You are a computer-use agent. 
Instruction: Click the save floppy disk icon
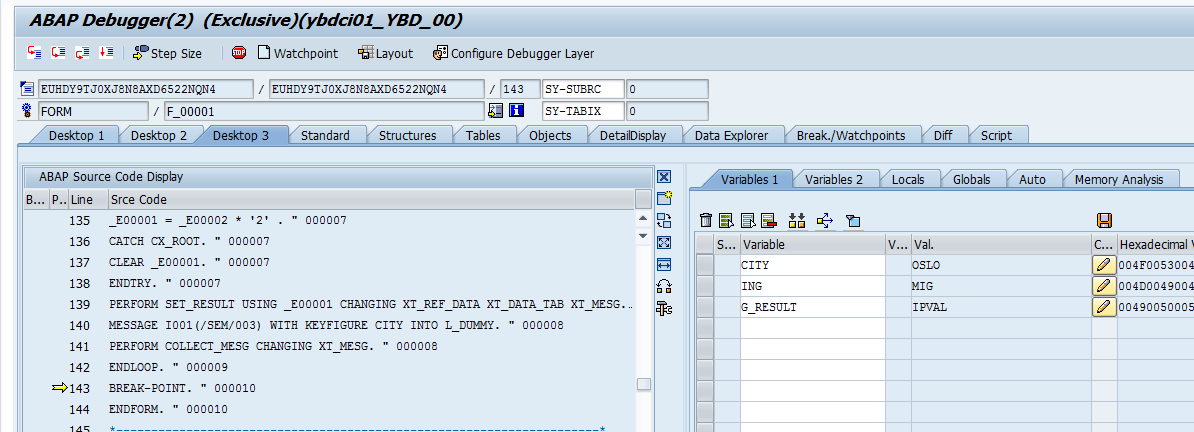pos(1104,221)
